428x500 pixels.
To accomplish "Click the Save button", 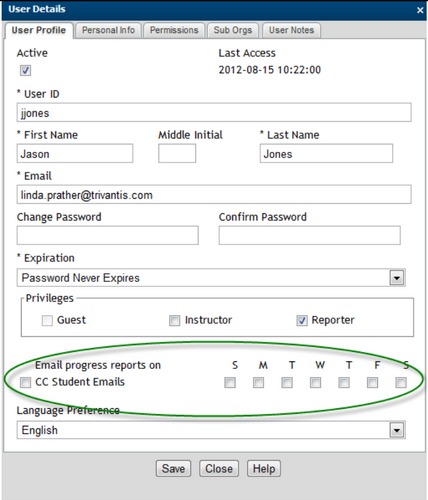I will pyautogui.click(x=173, y=469).
